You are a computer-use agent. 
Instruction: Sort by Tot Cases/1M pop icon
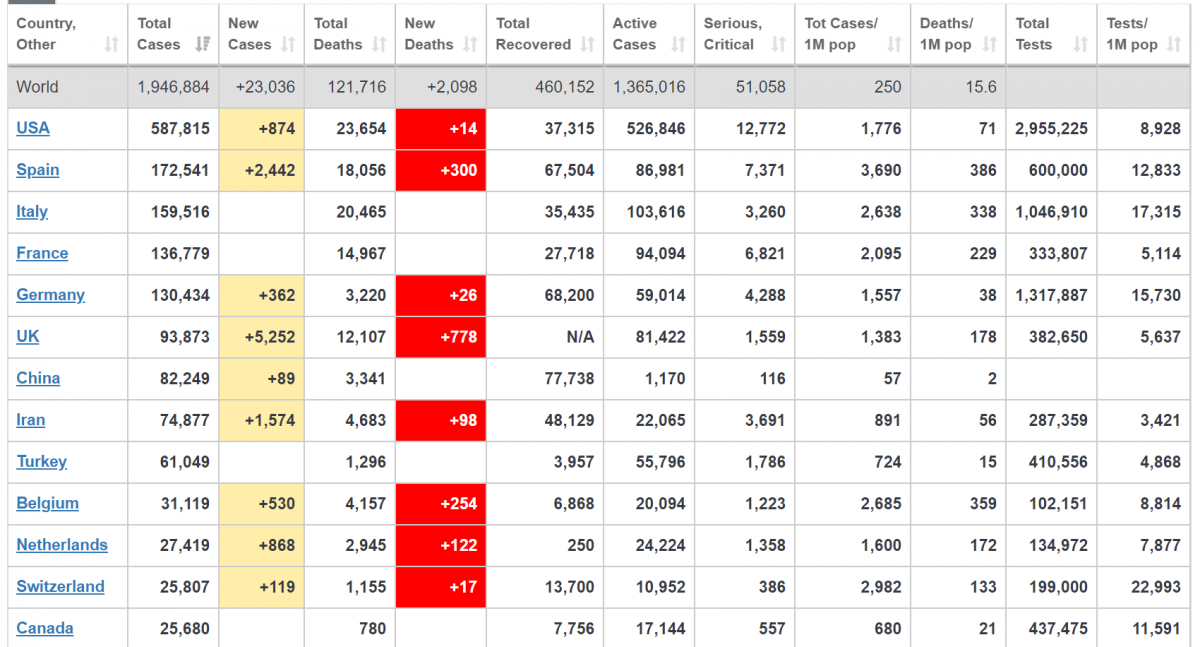894,44
